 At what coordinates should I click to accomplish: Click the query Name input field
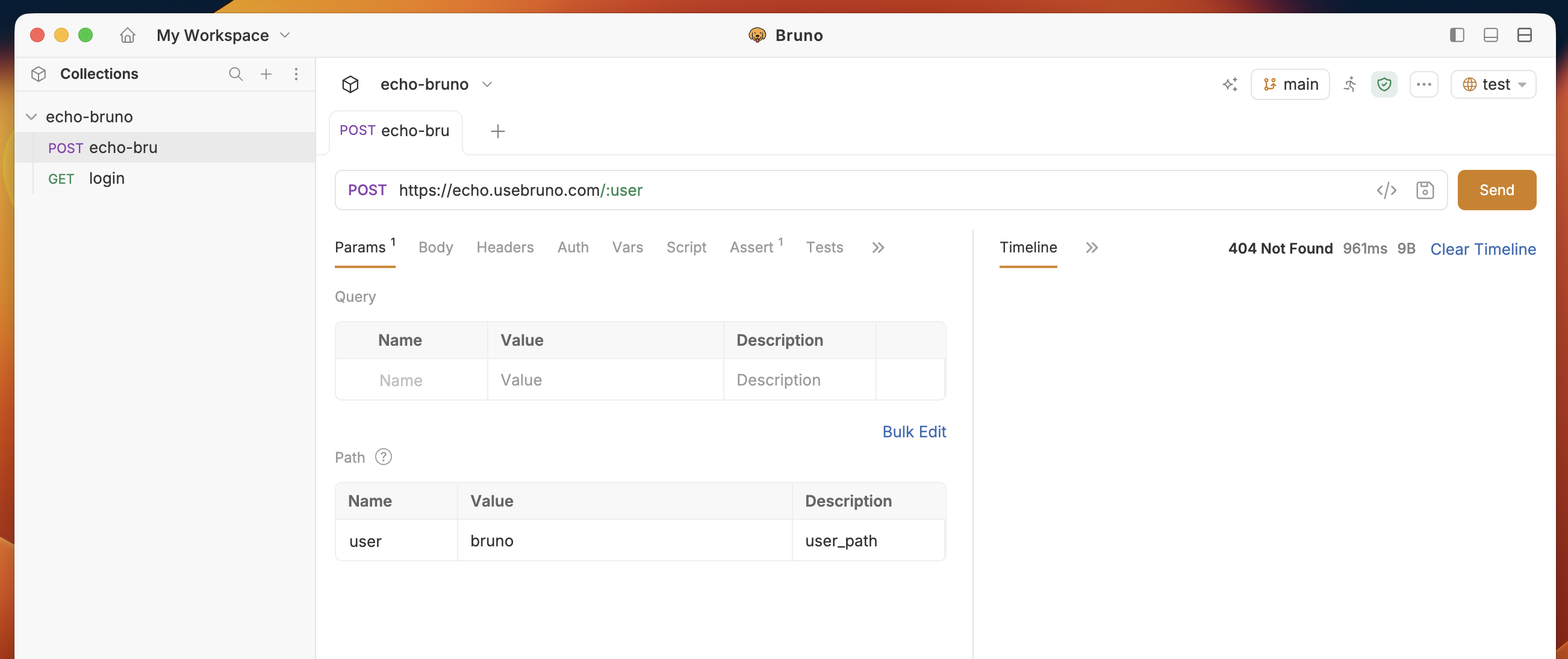coord(411,379)
